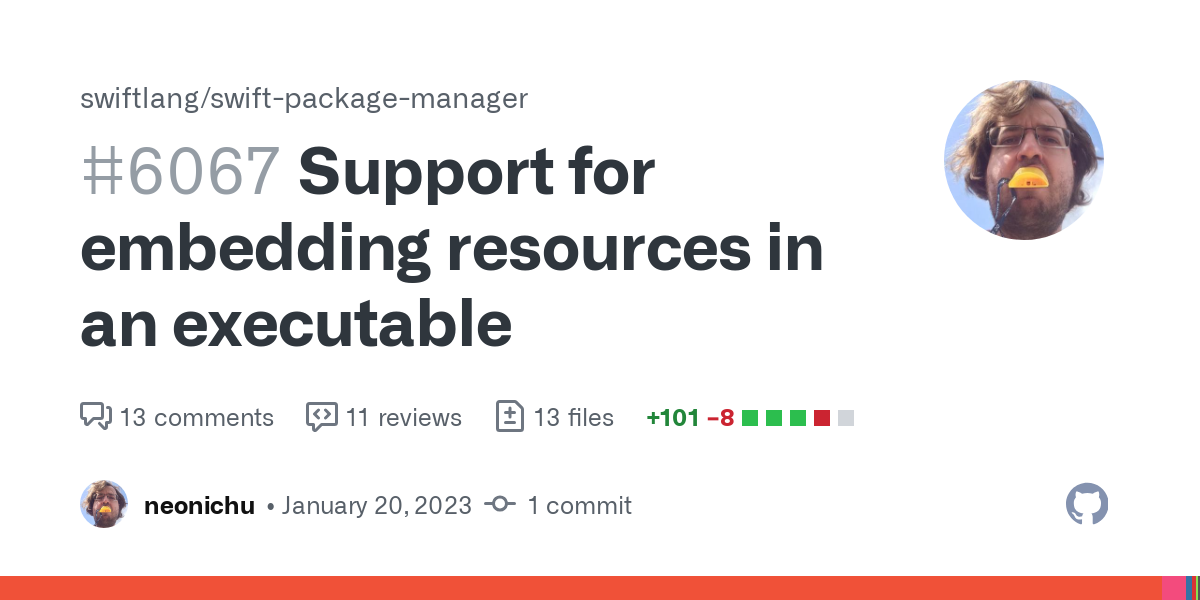Open swiftlang/swift-package-manager repository link
Screen dimensions: 1200x600
pyautogui.click(x=304, y=99)
